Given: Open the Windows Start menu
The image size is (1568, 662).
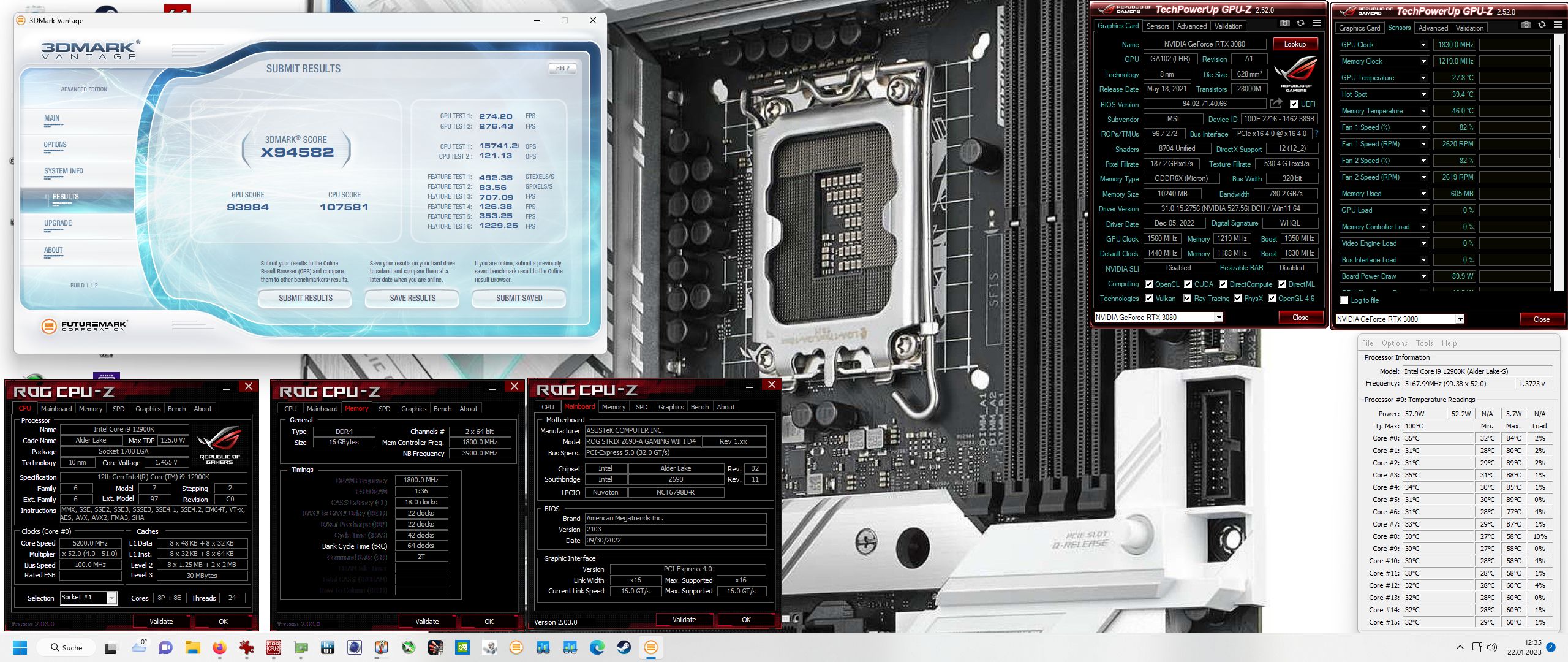Looking at the screenshot, I should 20,647.
